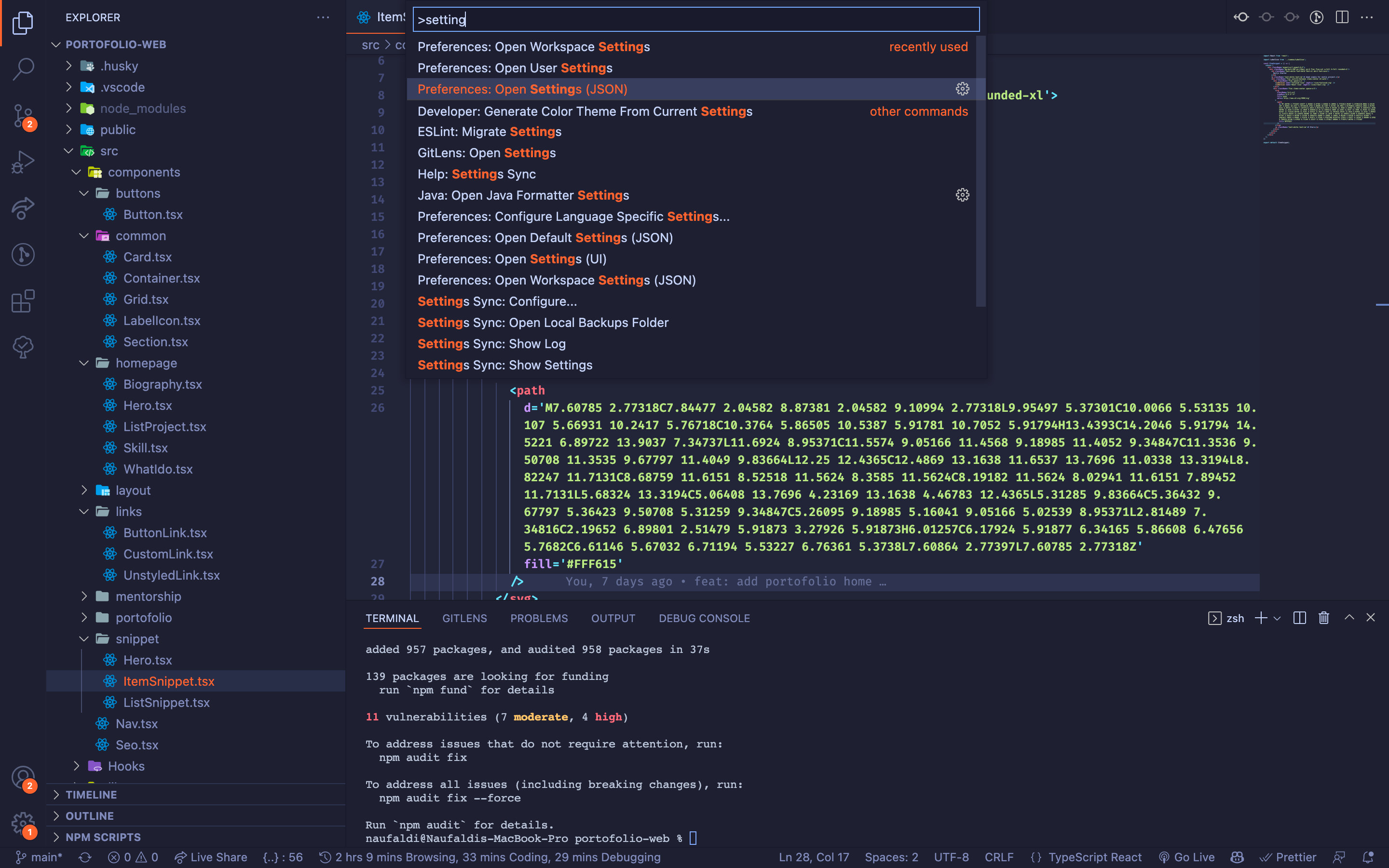Click GitLens toggle file blame icon

(x=1317, y=17)
